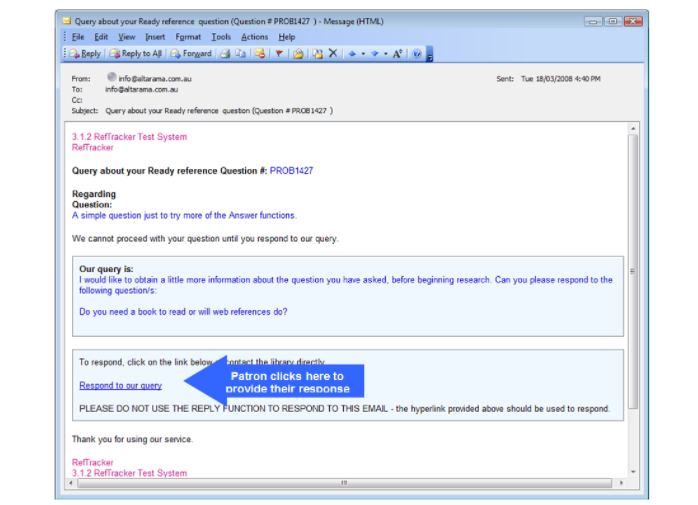Open the Previous Item dropdown arrow

pos(363,54)
